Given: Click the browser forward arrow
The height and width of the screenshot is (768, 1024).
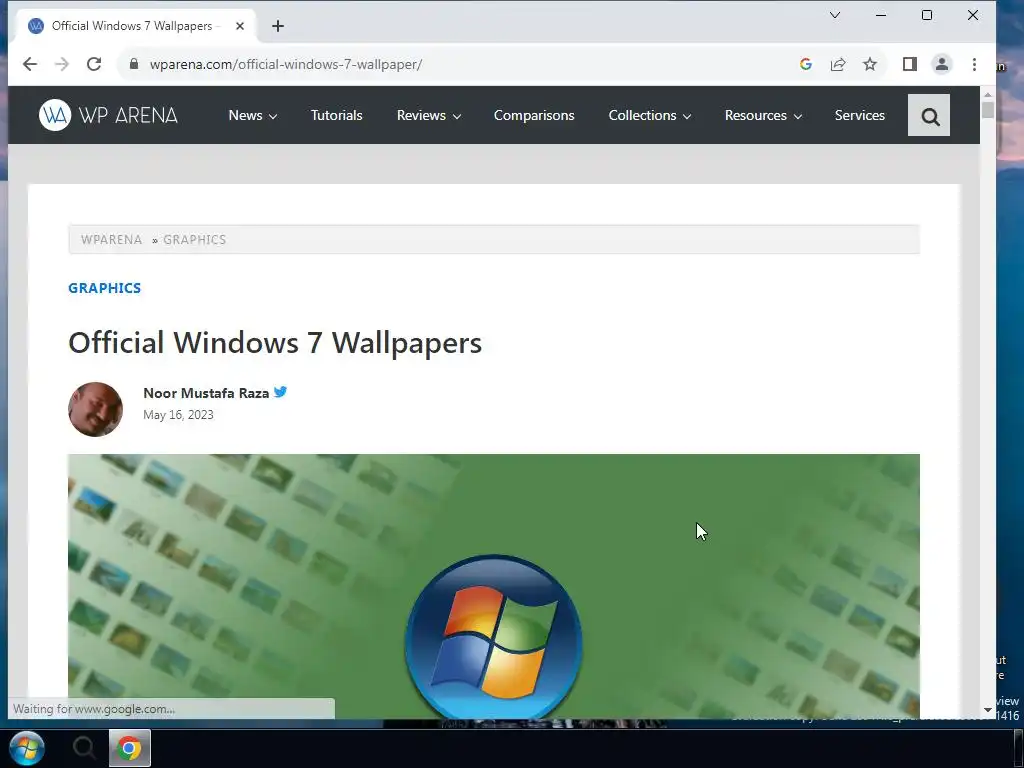Looking at the screenshot, I should click(62, 64).
